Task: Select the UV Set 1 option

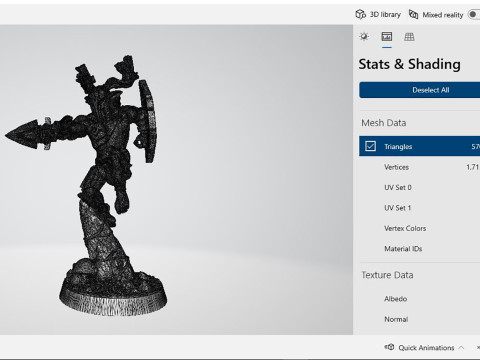Action: [420, 208]
